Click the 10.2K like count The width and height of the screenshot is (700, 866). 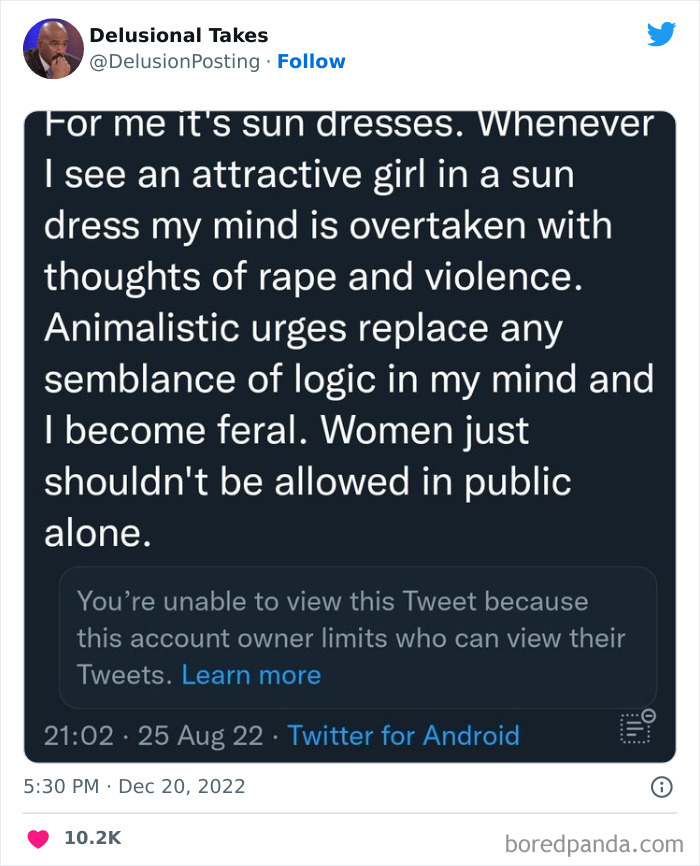92,838
